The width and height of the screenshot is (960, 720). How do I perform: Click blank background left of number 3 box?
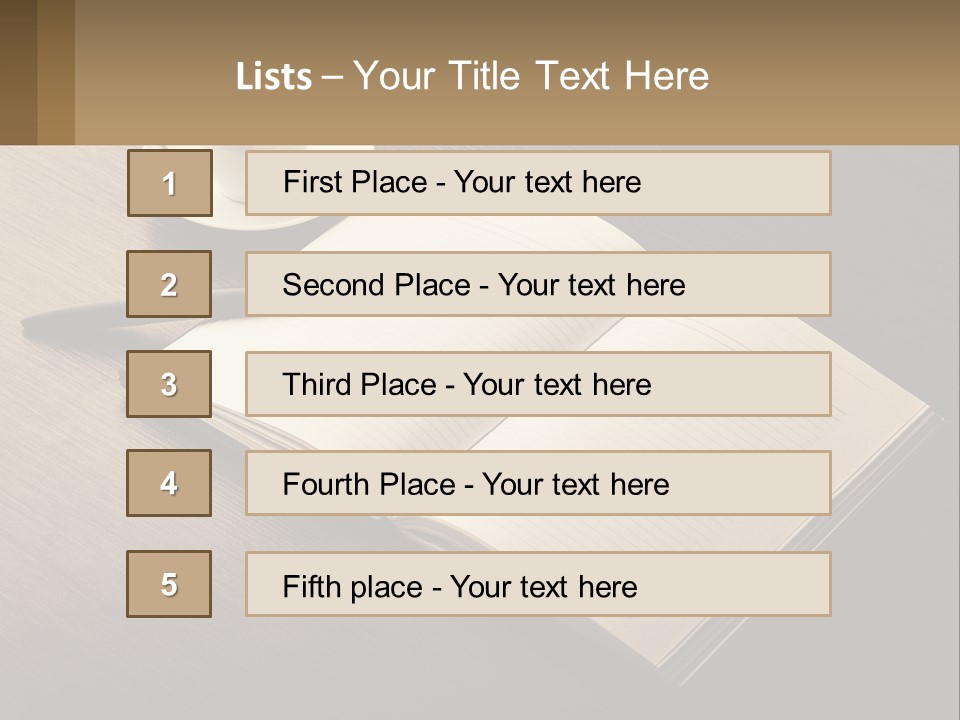click(62, 384)
